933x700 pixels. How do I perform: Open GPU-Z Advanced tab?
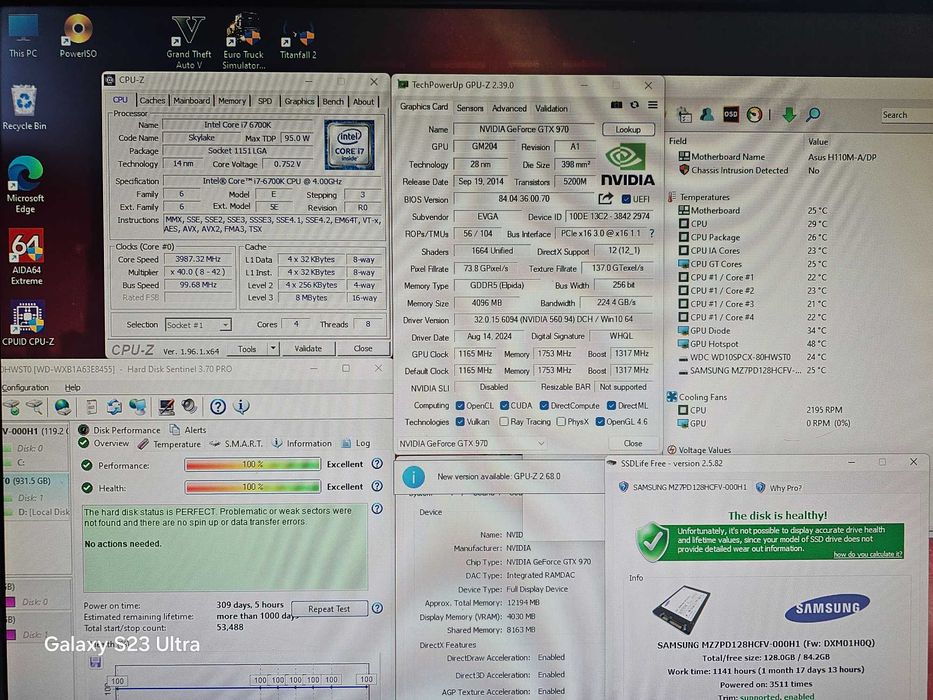coord(509,108)
